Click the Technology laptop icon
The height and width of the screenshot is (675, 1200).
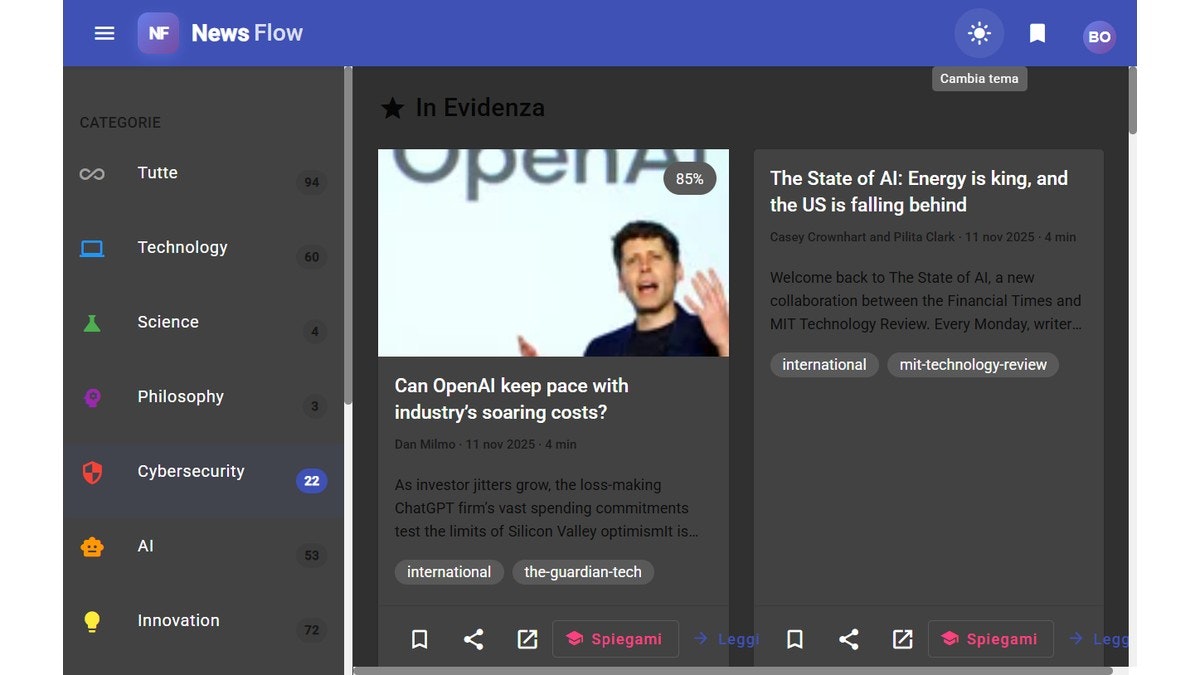(x=92, y=248)
